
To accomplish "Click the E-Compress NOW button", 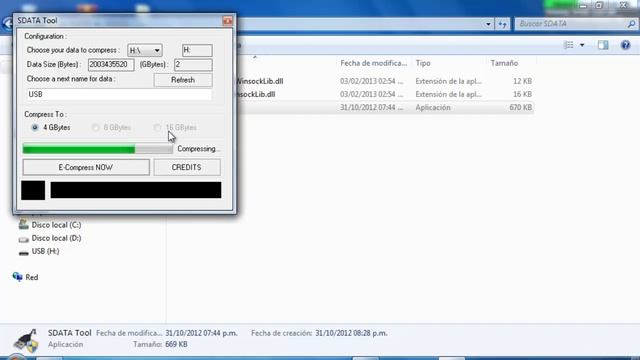I will tap(86, 167).
